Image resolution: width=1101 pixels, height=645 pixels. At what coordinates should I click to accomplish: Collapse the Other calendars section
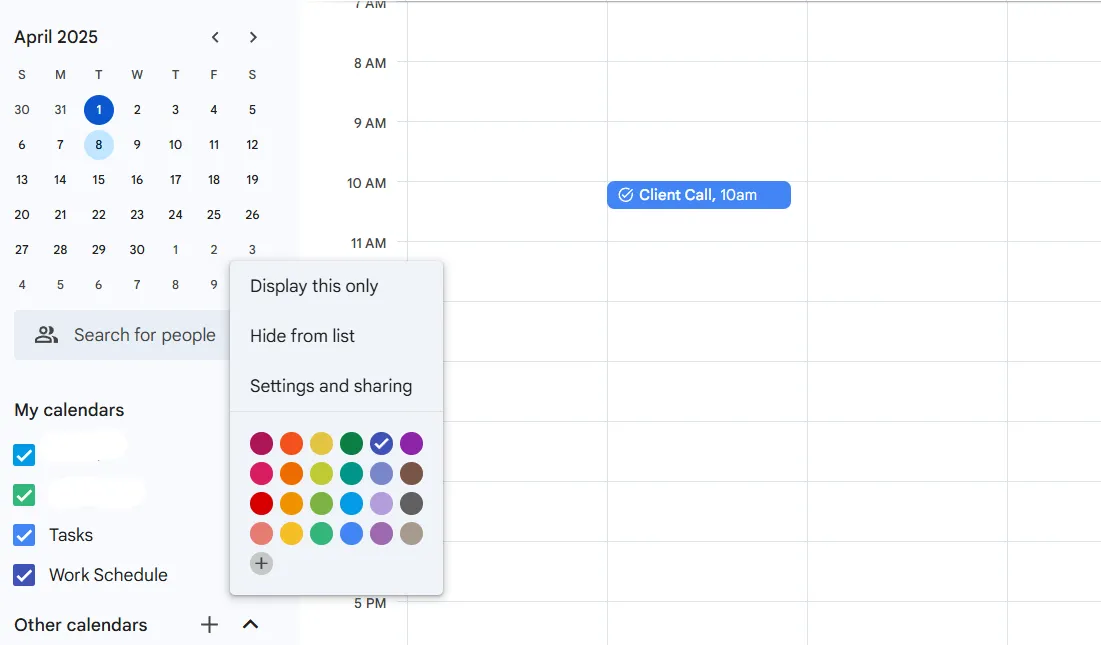[251, 625]
